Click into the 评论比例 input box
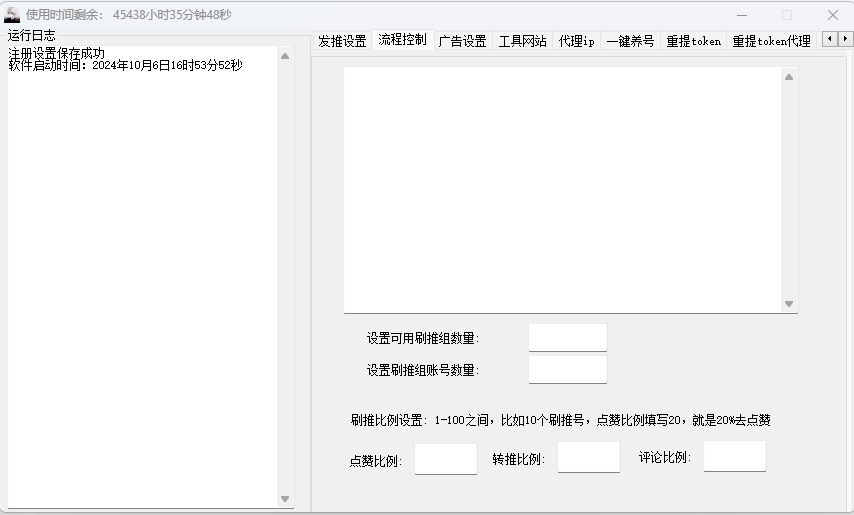The height and width of the screenshot is (515, 854). click(734, 456)
